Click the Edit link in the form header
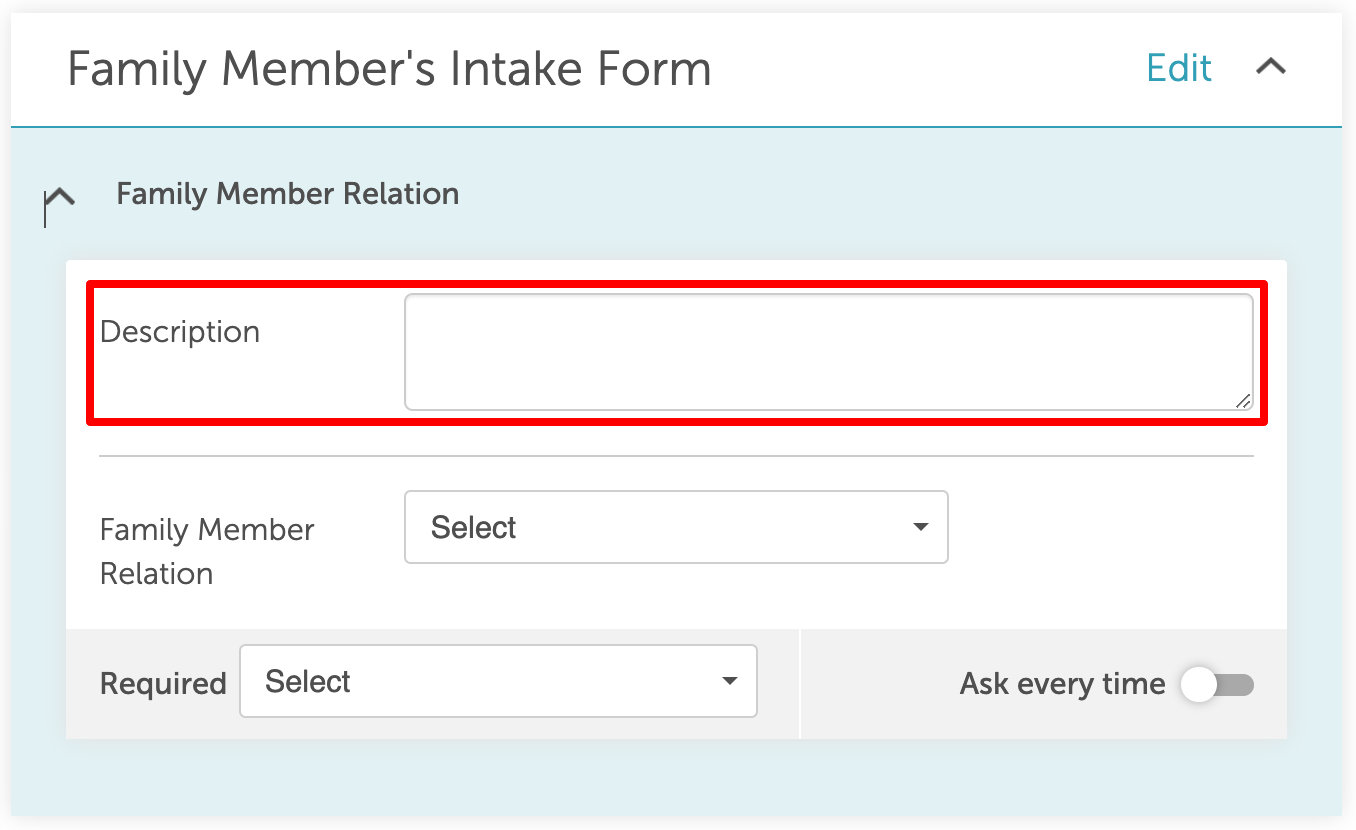Screen dimensions: 1356x830 tap(1179, 68)
